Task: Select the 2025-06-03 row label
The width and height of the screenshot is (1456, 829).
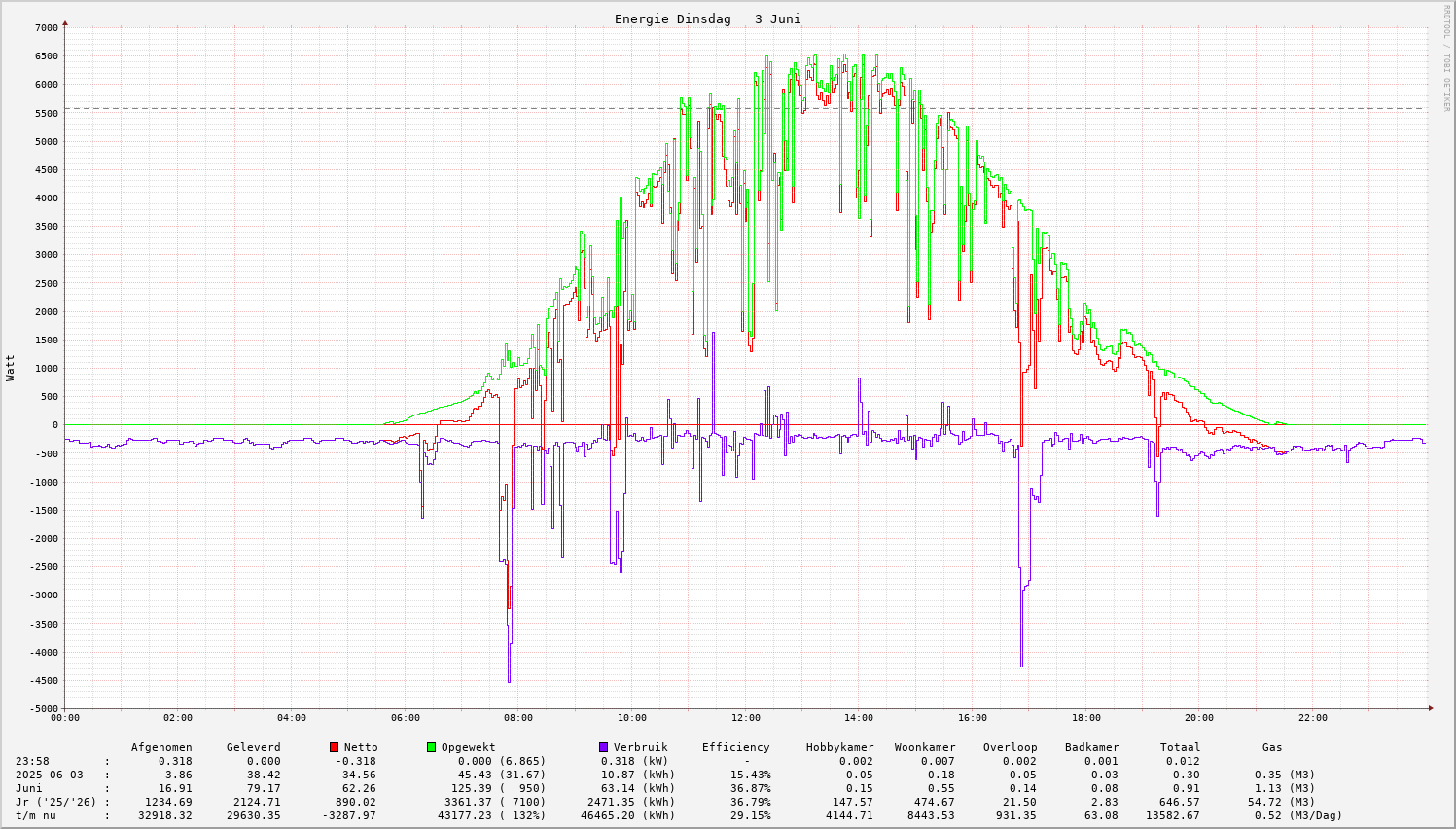Action: point(50,775)
